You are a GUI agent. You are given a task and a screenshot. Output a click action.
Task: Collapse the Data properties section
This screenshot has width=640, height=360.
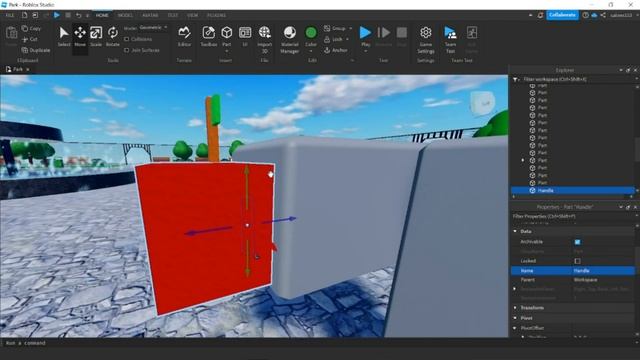tap(515, 231)
